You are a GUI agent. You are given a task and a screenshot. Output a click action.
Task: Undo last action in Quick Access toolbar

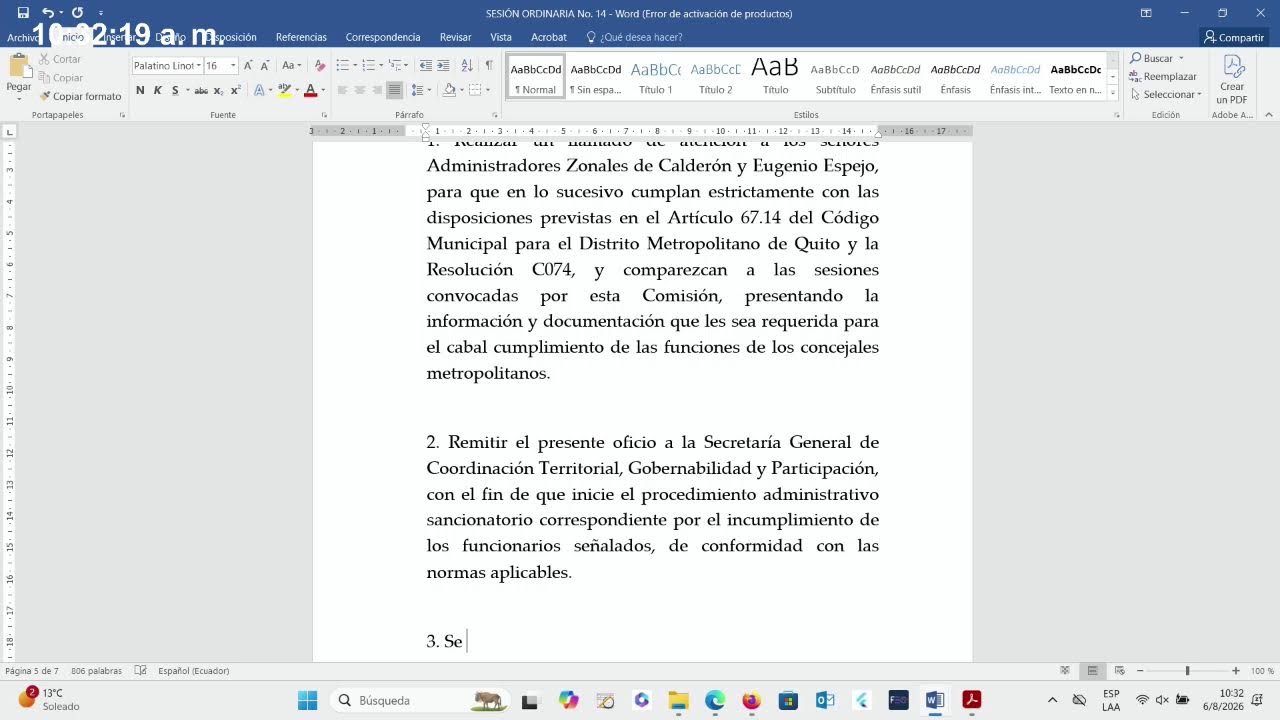click(x=47, y=13)
